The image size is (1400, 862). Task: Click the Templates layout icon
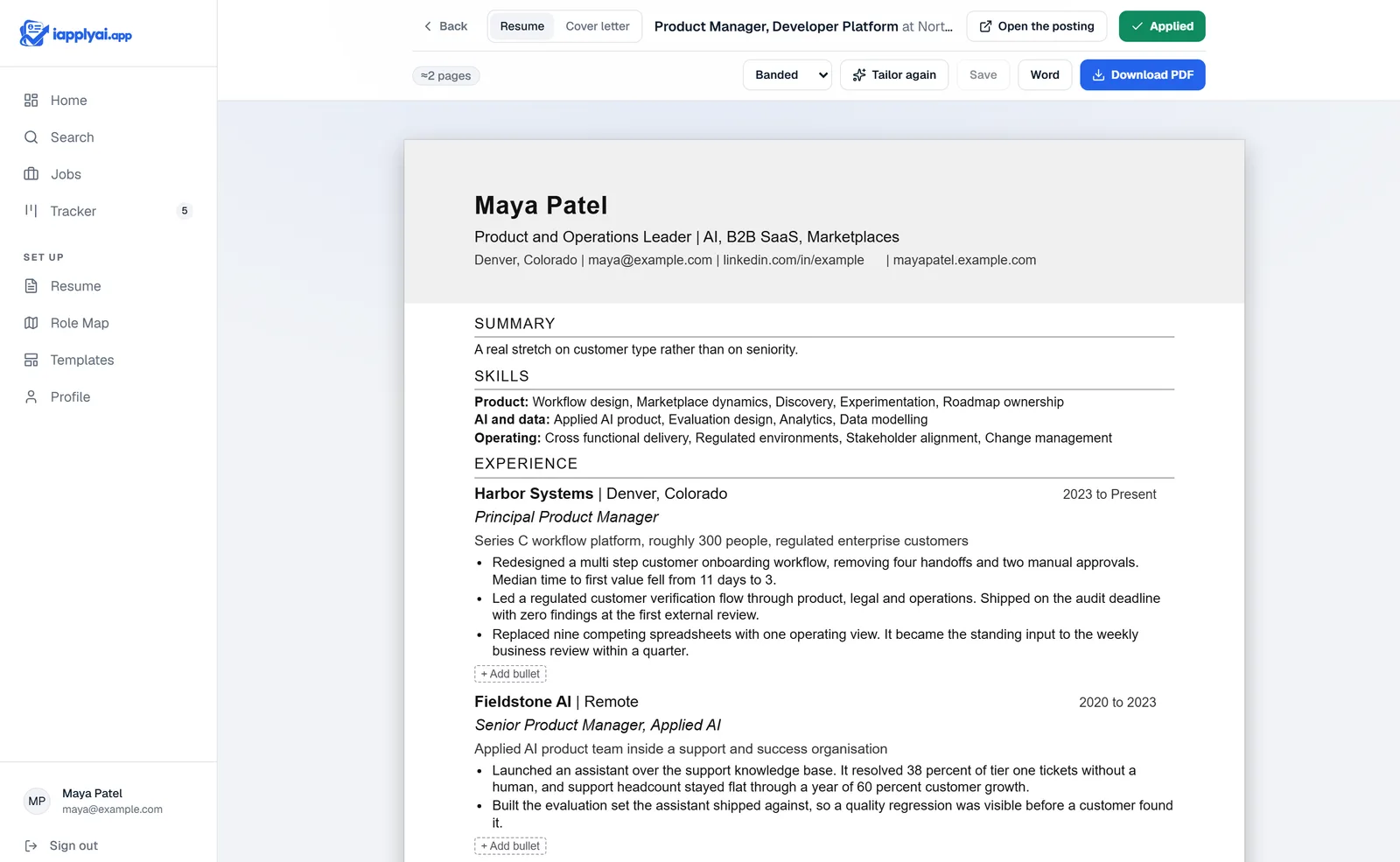pos(31,360)
